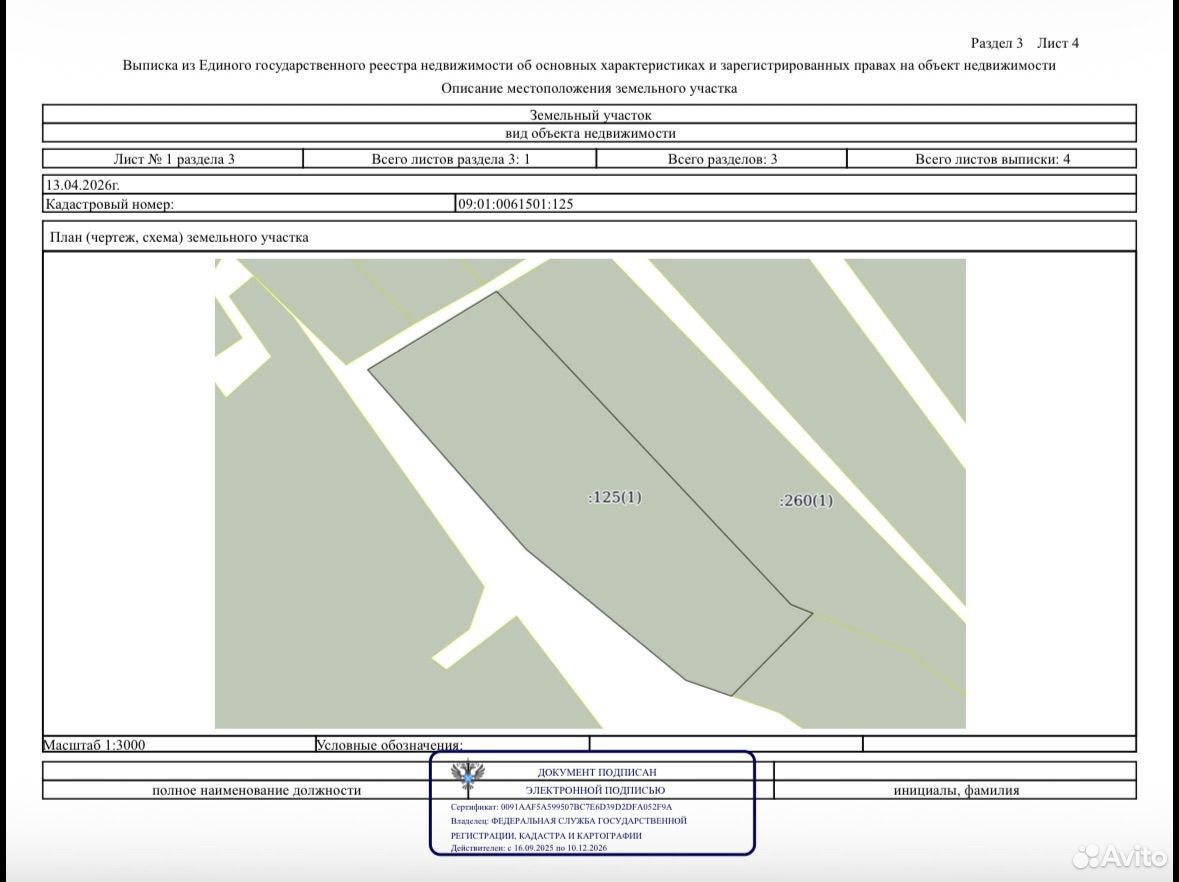Click the document title line starting 'Выписка из Единого'

(589, 65)
